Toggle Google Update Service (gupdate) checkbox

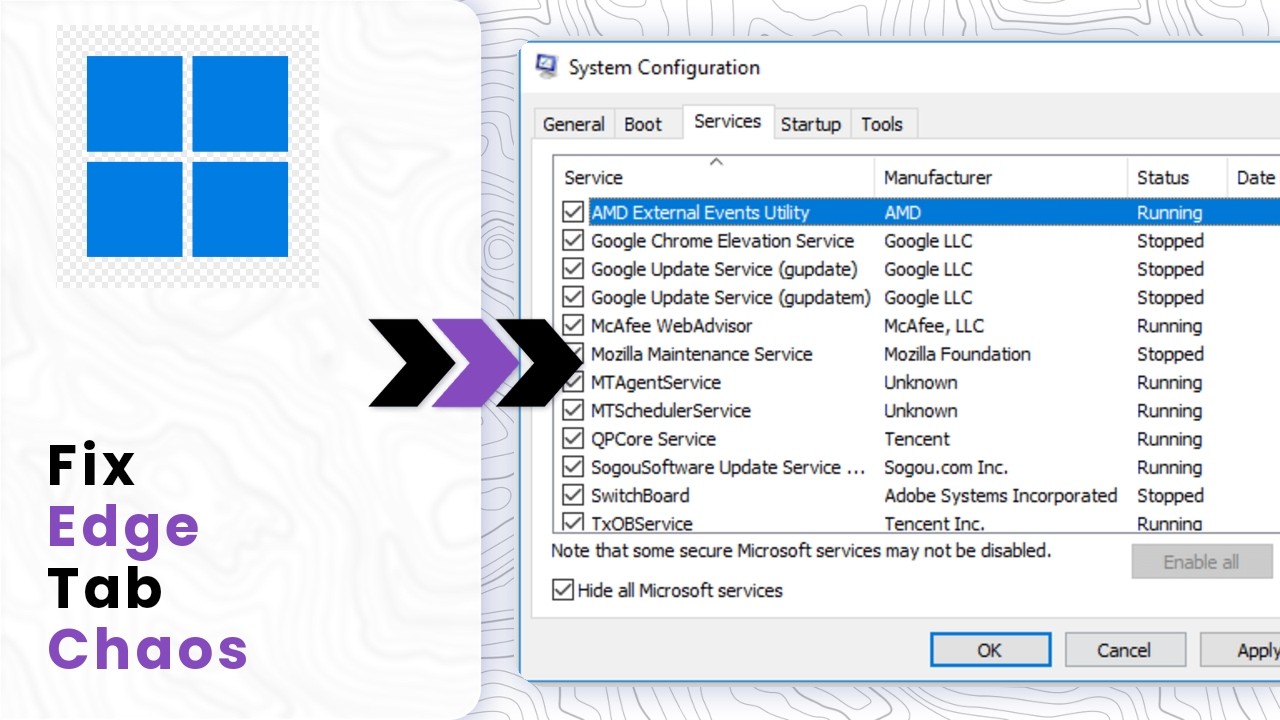pyautogui.click(x=573, y=269)
